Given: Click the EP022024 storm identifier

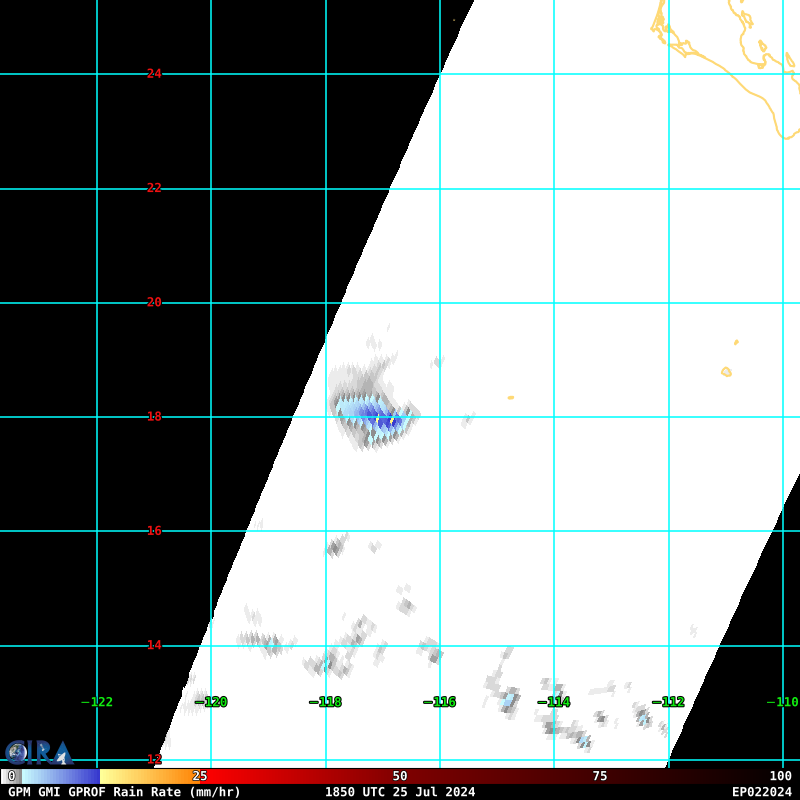Looking at the screenshot, I should click(762, 792).
